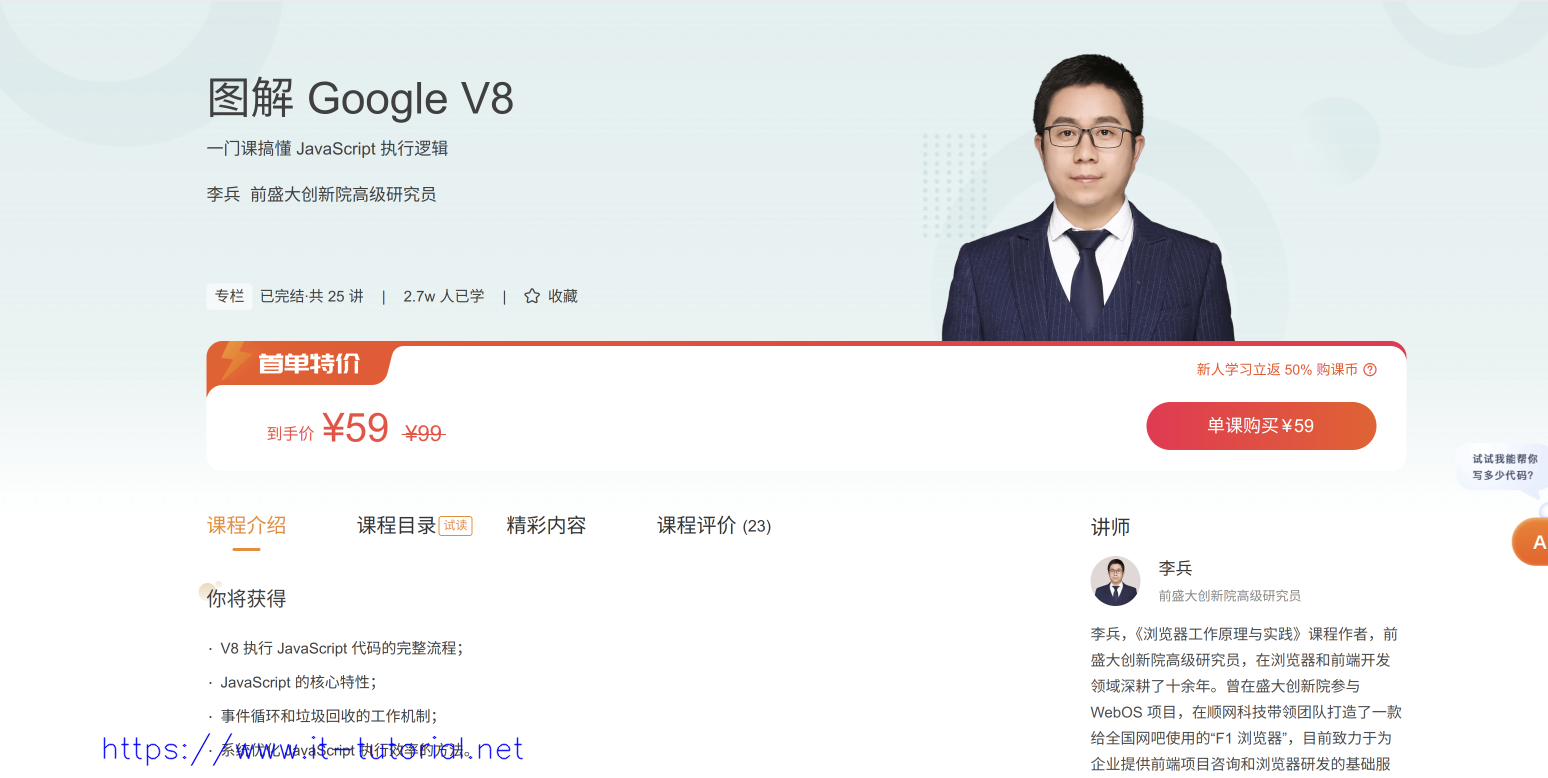1548x778 pixels.
Task: Open the orange AI assistant bubble icon
Action: 1531,542
